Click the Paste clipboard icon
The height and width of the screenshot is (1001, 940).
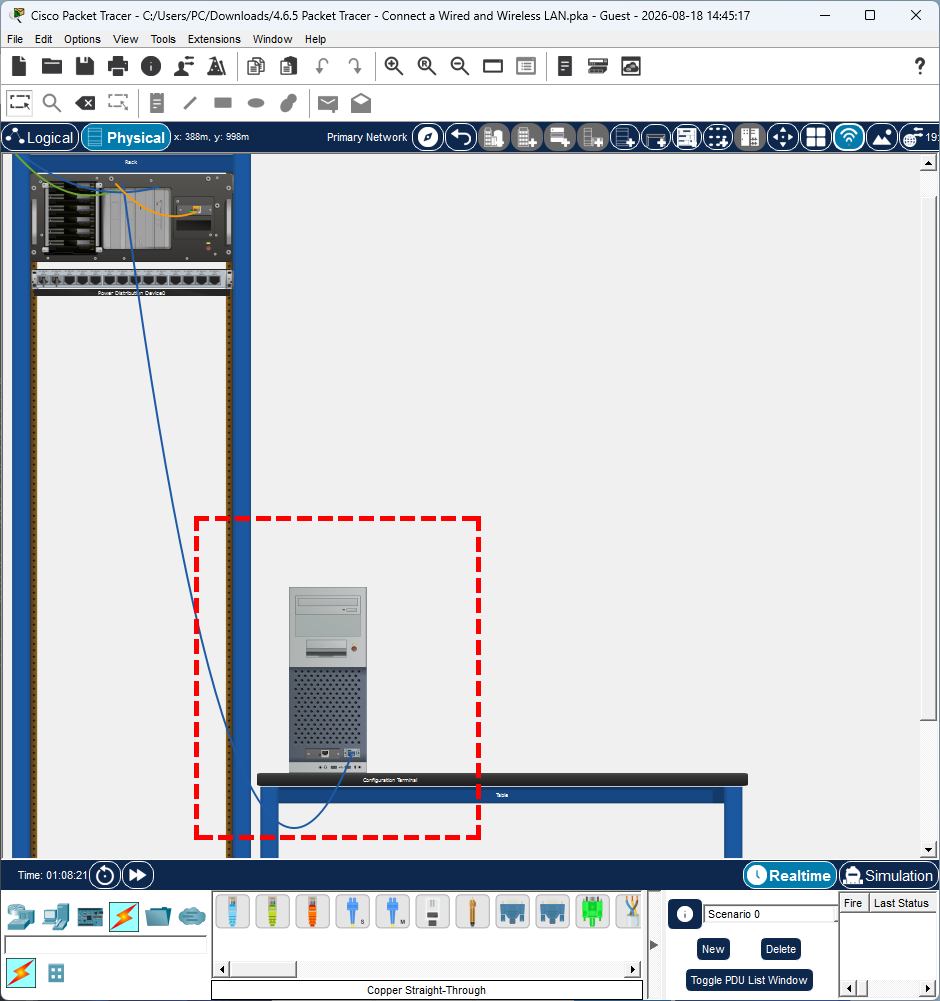289,66
